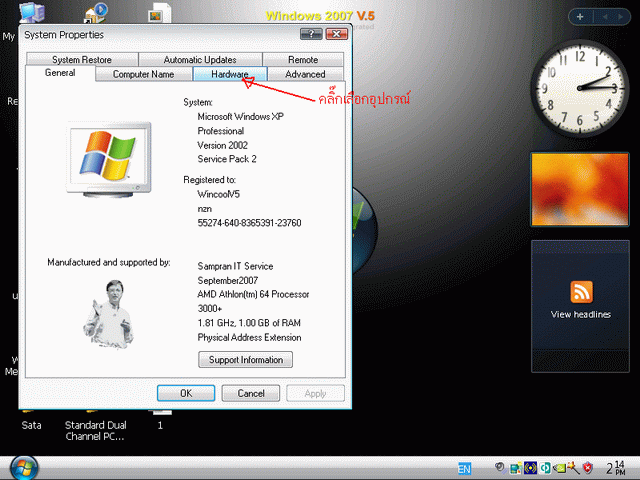Click the 'Microsoft Windows XP' text
This screenshot has height=480, width=640.
click(240, 117)
